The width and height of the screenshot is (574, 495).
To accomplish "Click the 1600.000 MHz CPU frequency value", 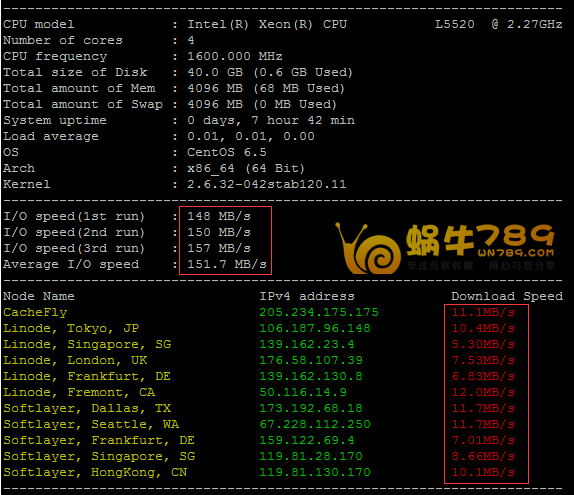I will pyautogui.click(x=235, y=56).
